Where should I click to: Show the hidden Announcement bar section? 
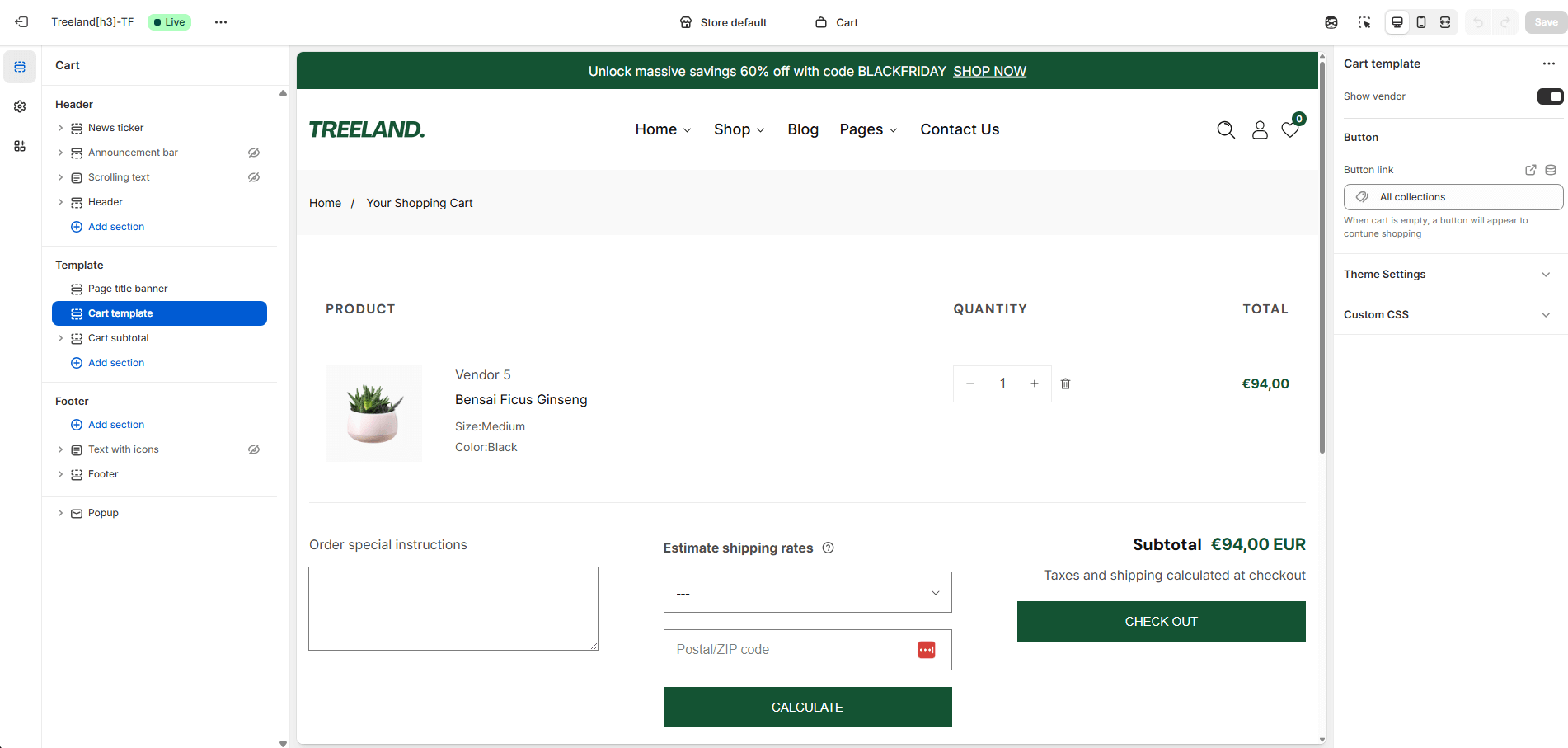pyautogui.click(x=254, y=153)
